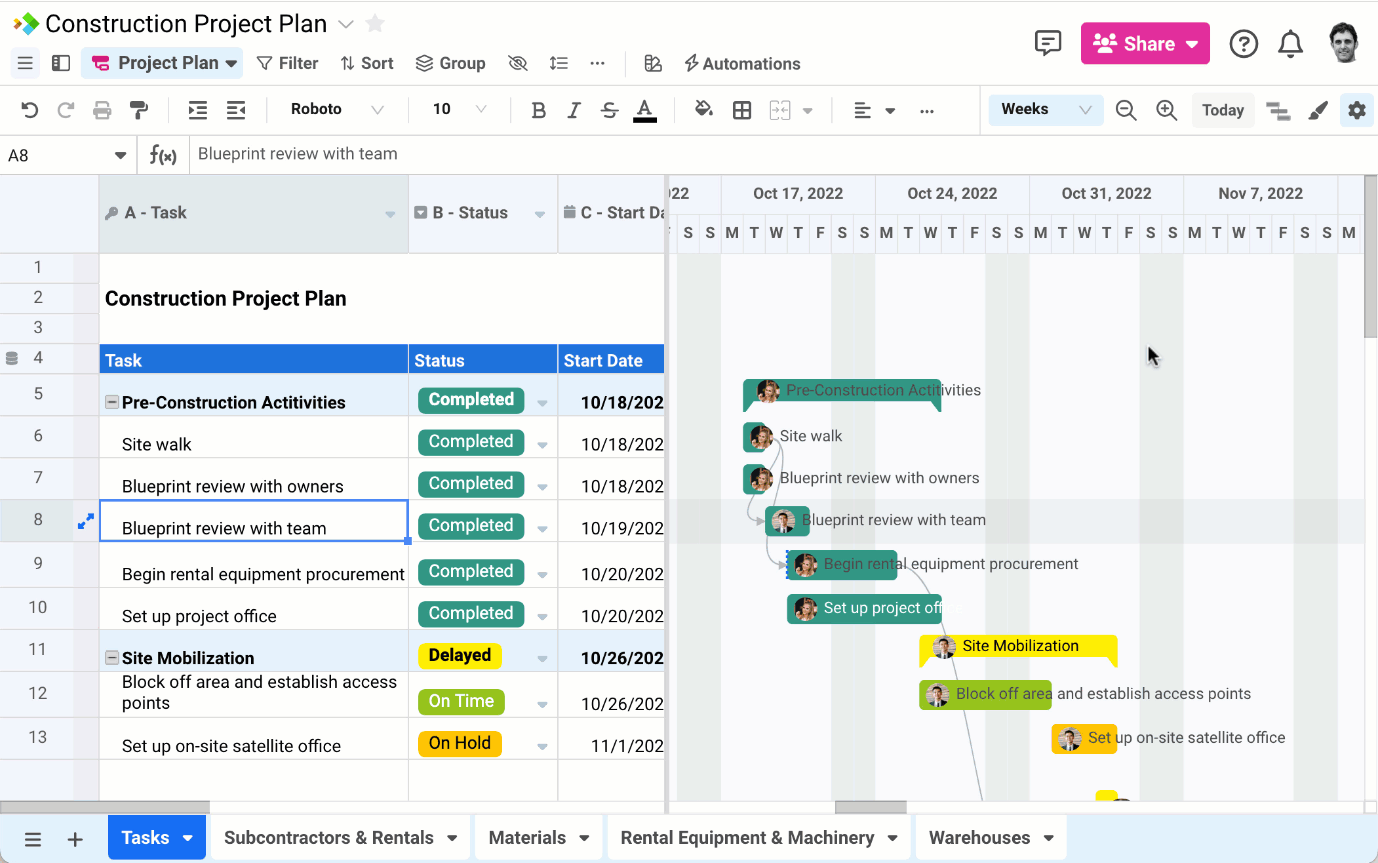Select the Group icon
Viewport: 1378px width, 863px height.
click(450, 63)
